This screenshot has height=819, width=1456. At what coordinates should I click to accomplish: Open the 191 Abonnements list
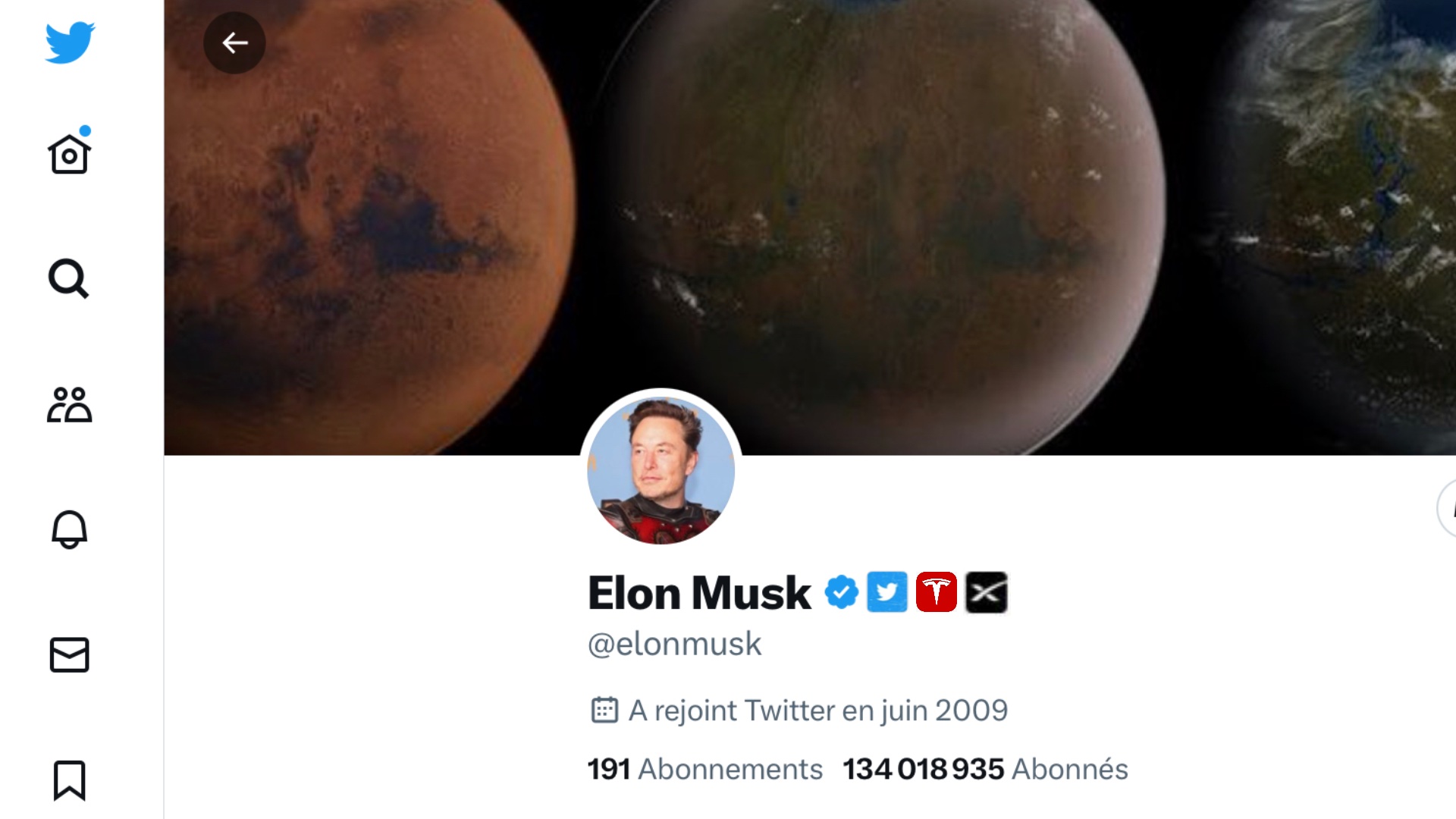tap(705, 769)
